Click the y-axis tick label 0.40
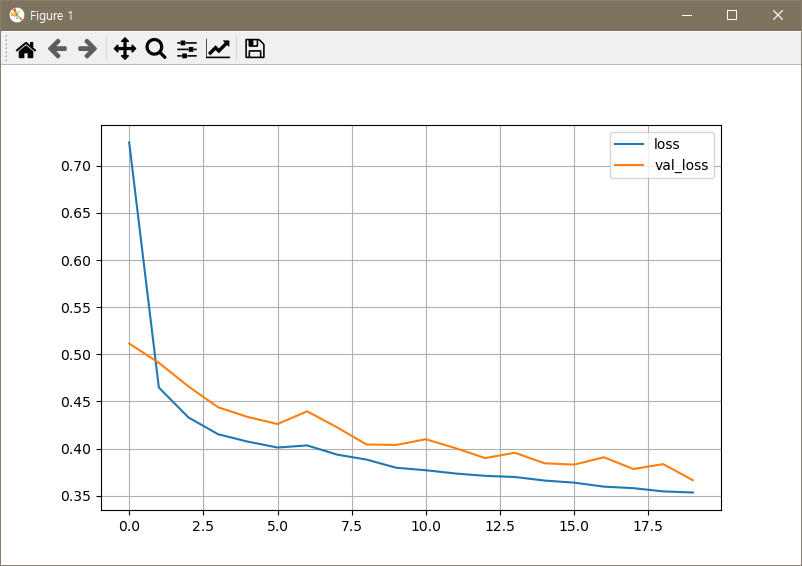Image resolution: width=802 pixels, height=566 pixels. [76, 449]
